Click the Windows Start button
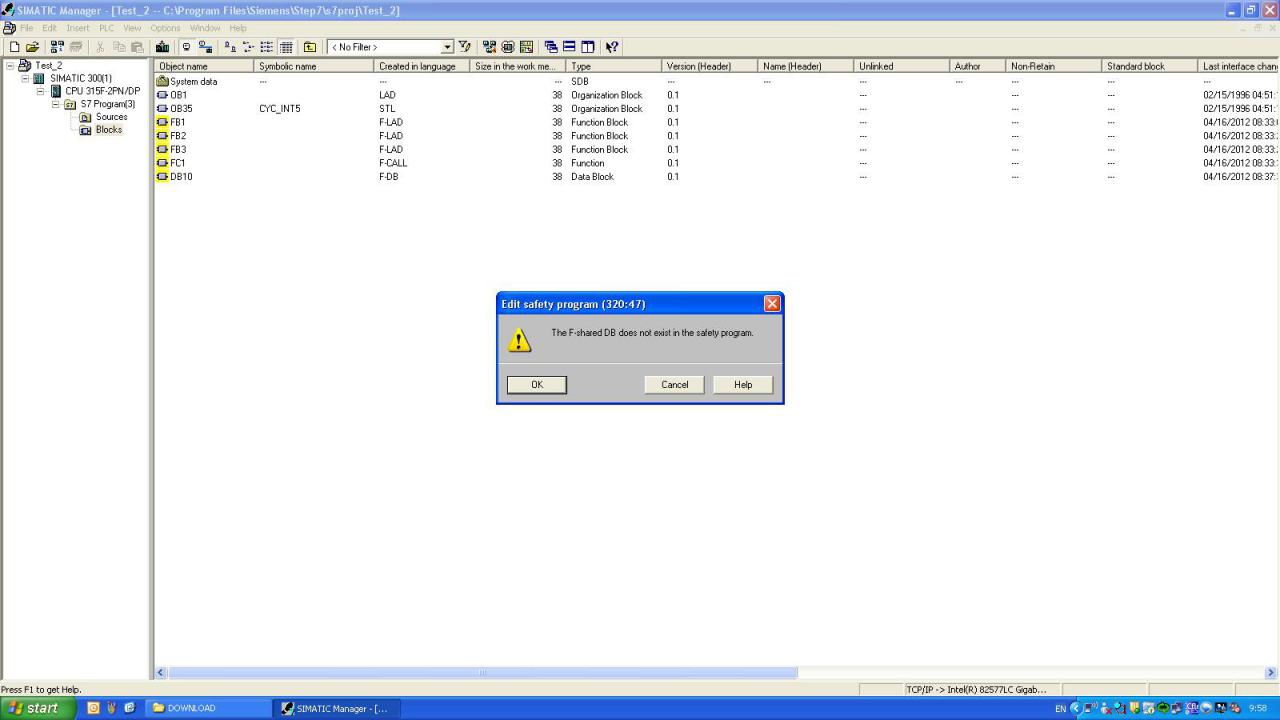 [x=37, y=708]
